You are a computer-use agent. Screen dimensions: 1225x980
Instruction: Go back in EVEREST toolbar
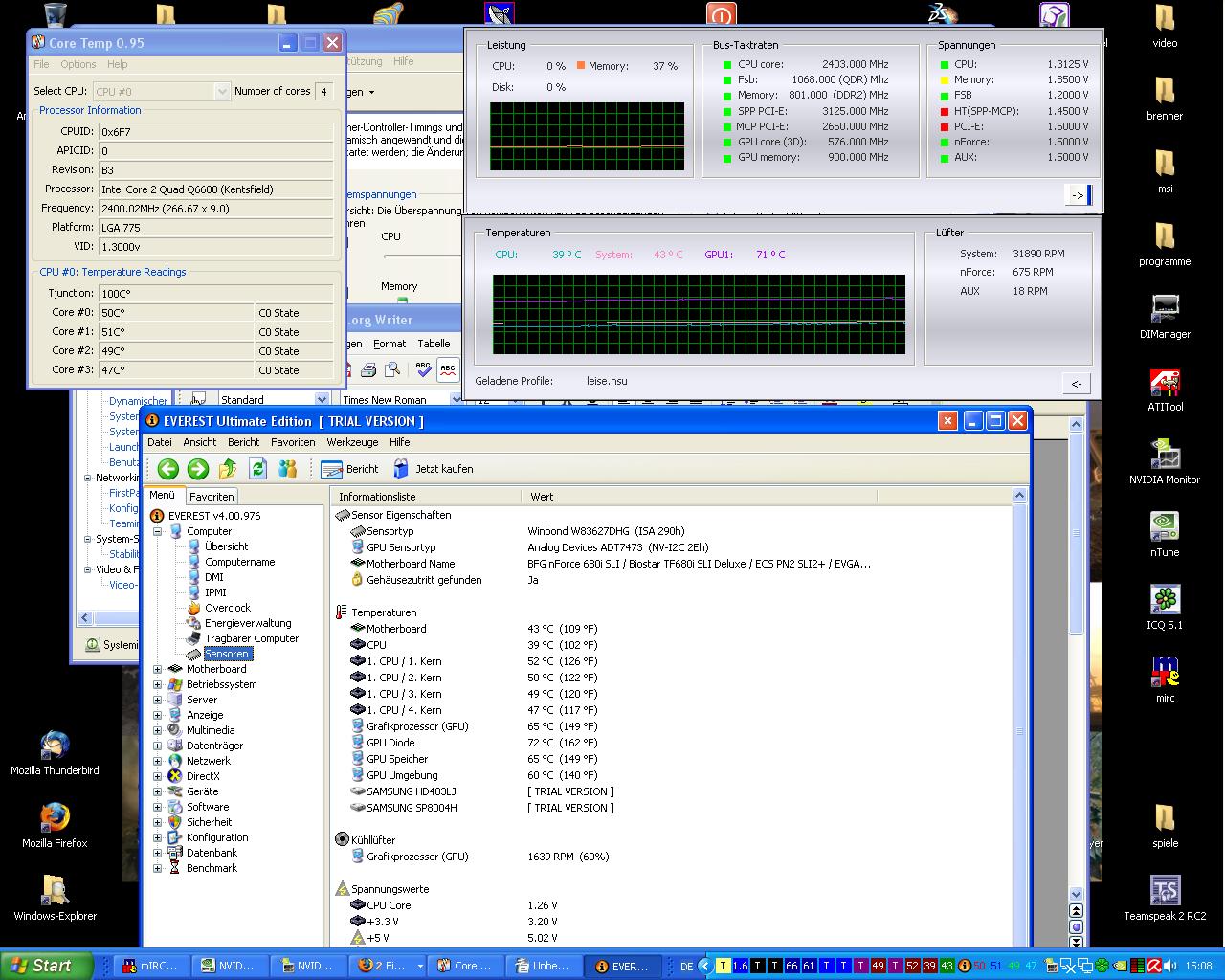[168, 469]
